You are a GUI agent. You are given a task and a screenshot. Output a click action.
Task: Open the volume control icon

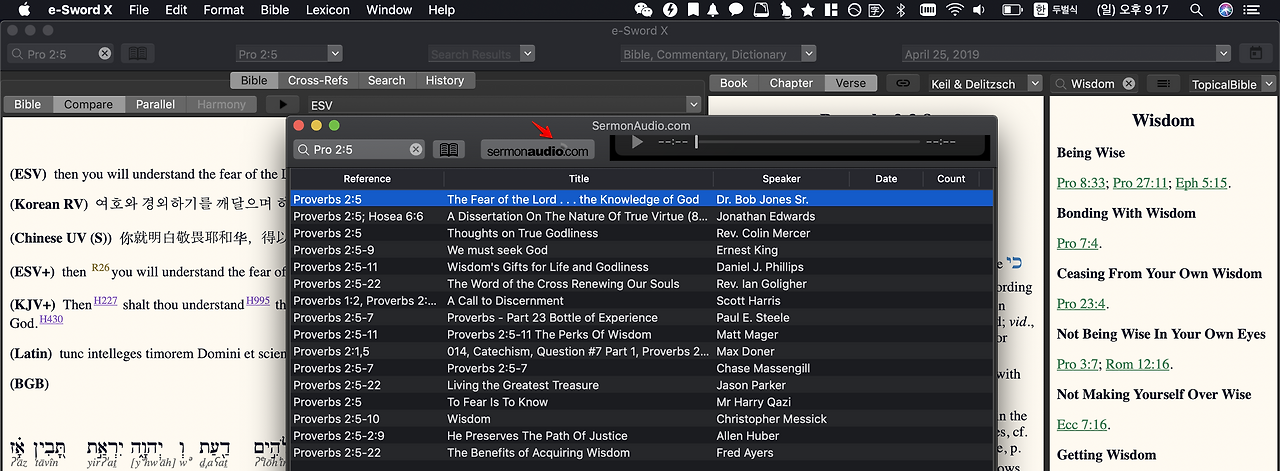[980, 9]
